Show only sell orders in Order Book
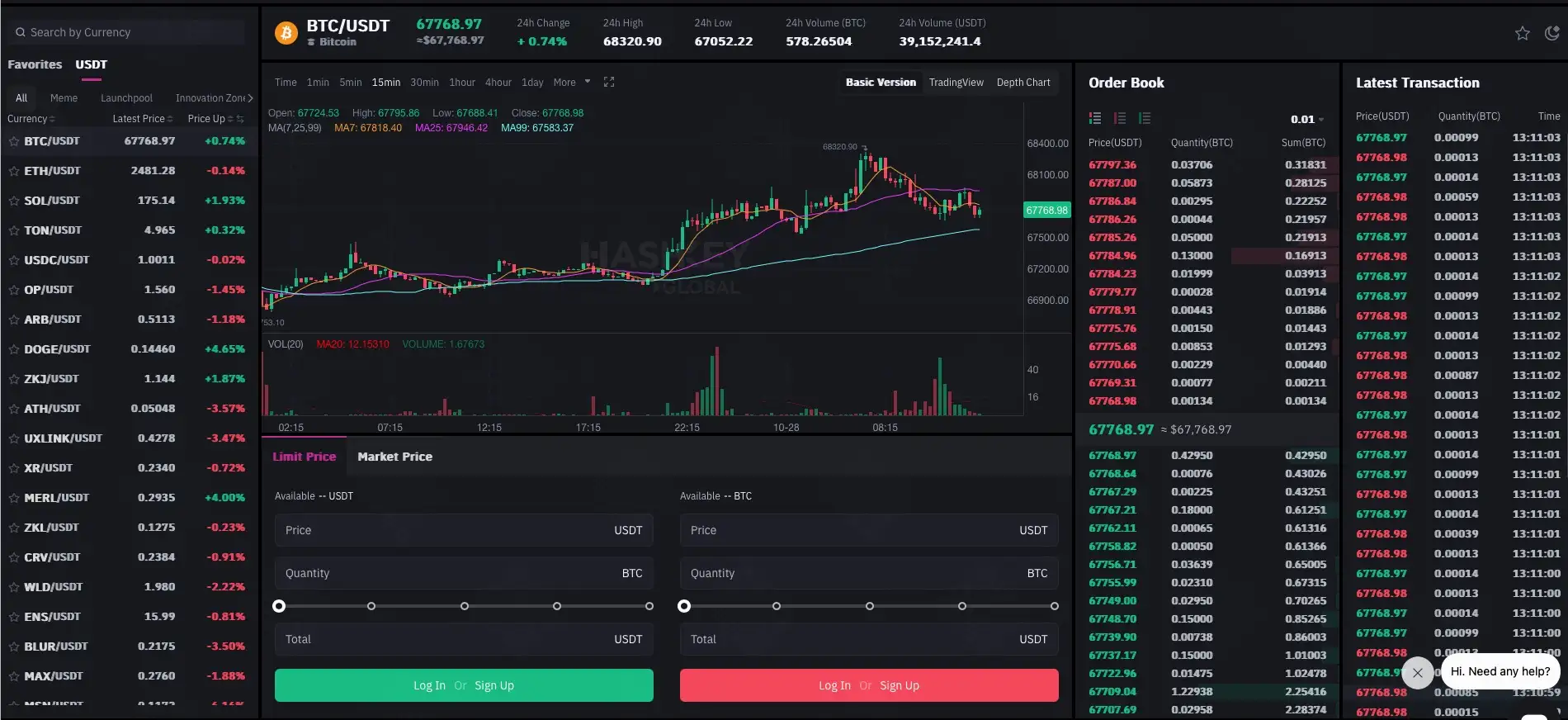Image resolution: width=1568 pixels, height=720 pixels. (x=1120, y=118)
